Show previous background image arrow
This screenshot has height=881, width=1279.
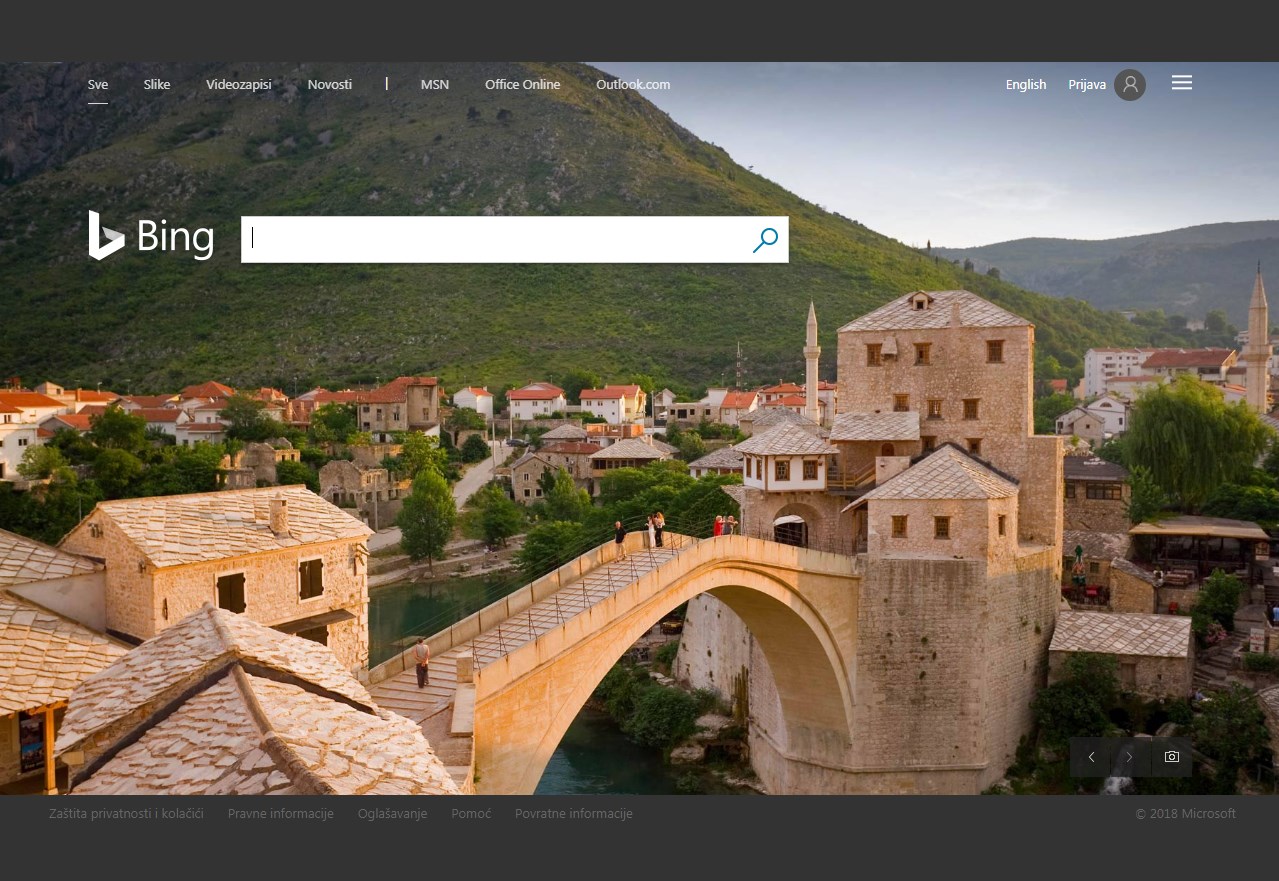[x=1091, y=757]
